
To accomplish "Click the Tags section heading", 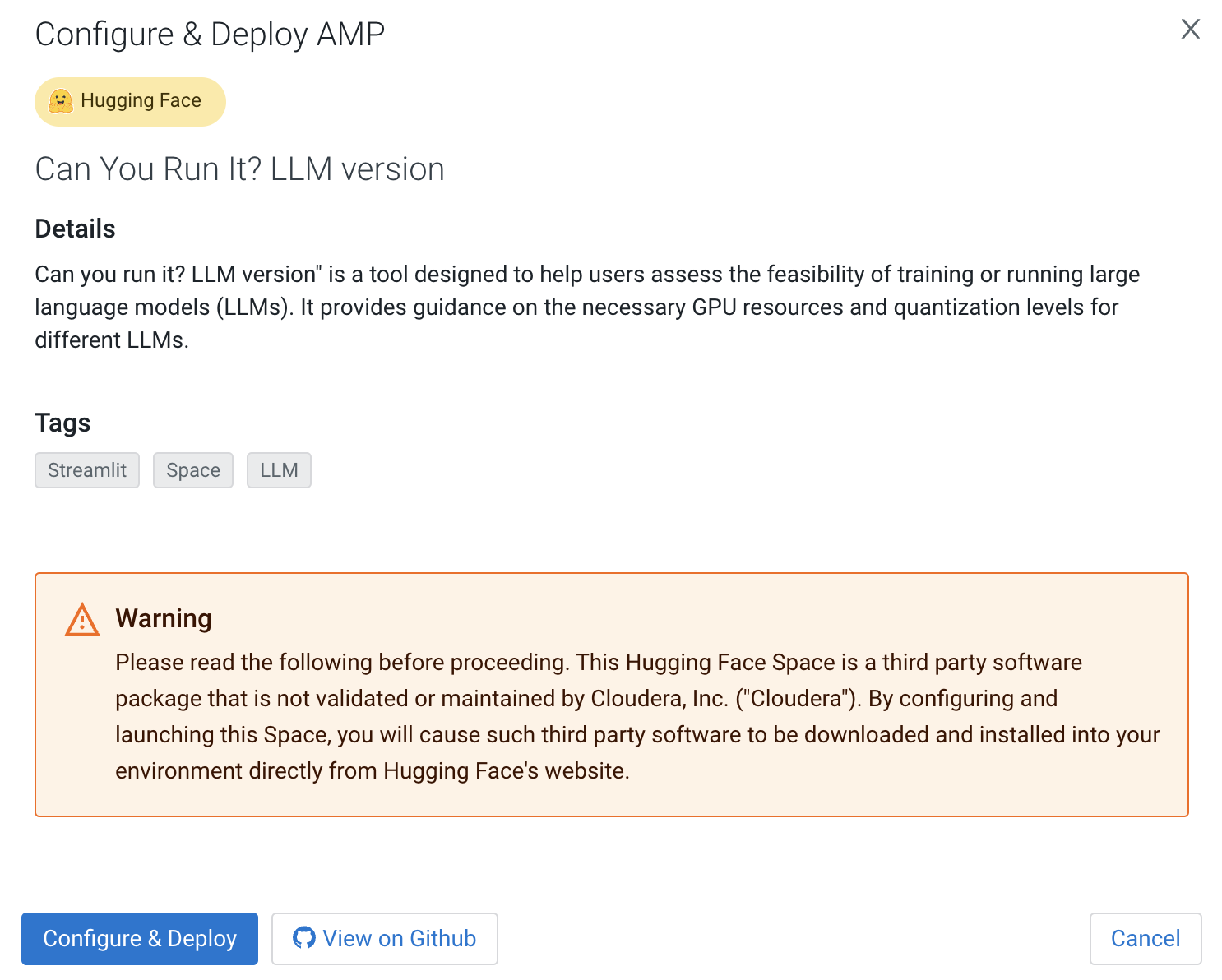I will 62,423.
